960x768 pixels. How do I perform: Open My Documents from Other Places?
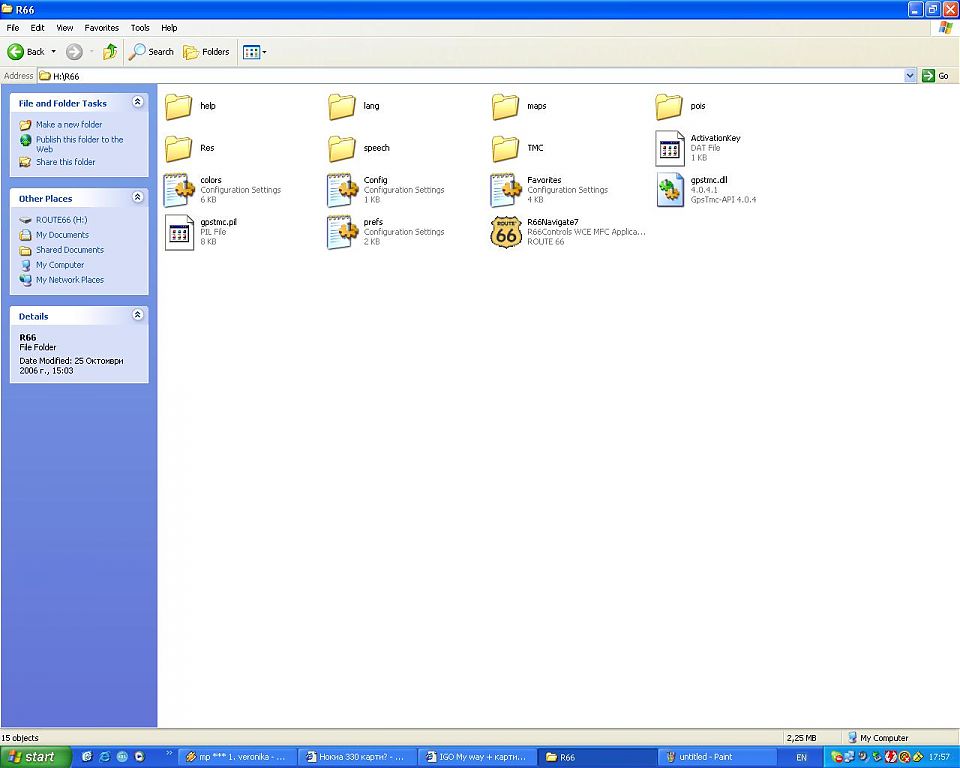coord(62,235)
